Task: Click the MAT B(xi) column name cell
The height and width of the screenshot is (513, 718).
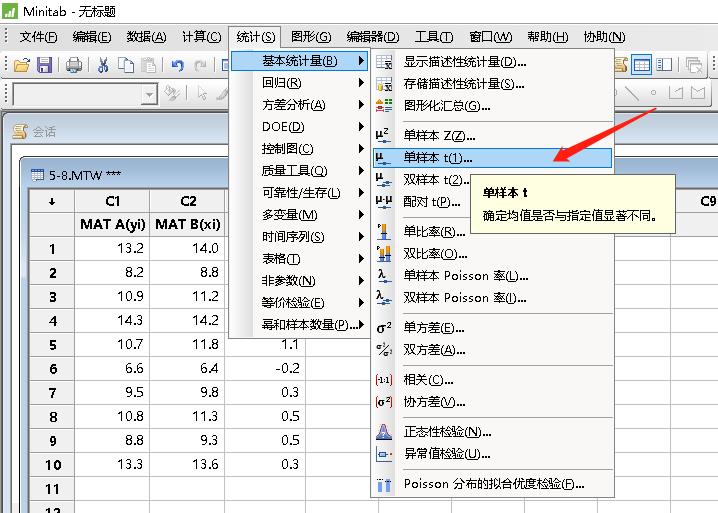Action: coord(188,224)
